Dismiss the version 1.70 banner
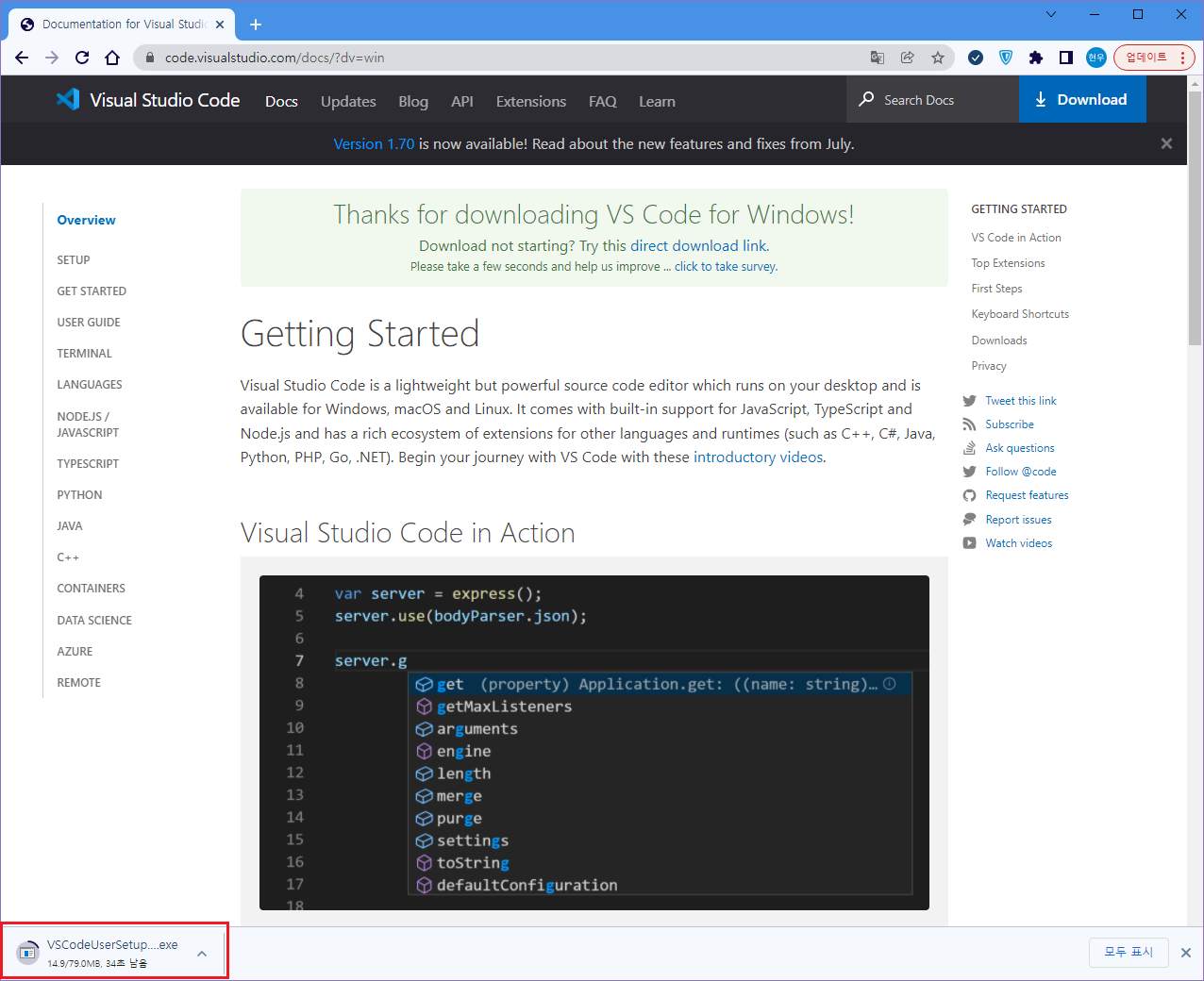This screenshot has height=981, width=1204. coord(1166,143)
